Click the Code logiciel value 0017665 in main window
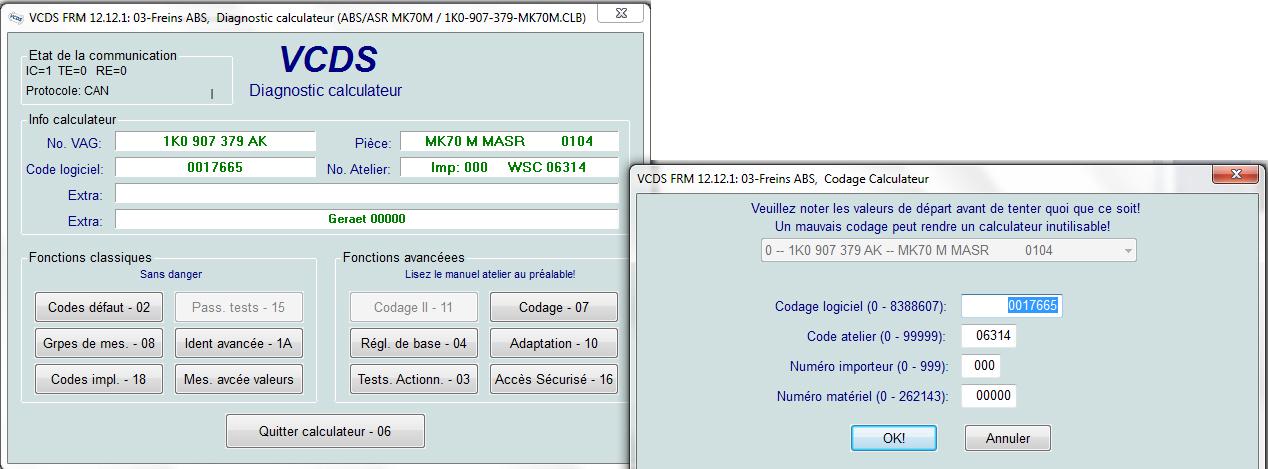 [x=215, y=167]
